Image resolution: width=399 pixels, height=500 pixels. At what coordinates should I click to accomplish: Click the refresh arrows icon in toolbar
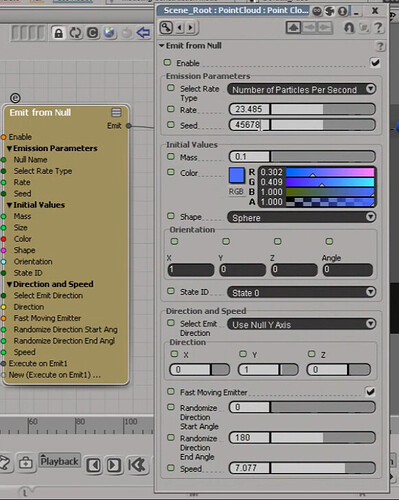[75, 33]
